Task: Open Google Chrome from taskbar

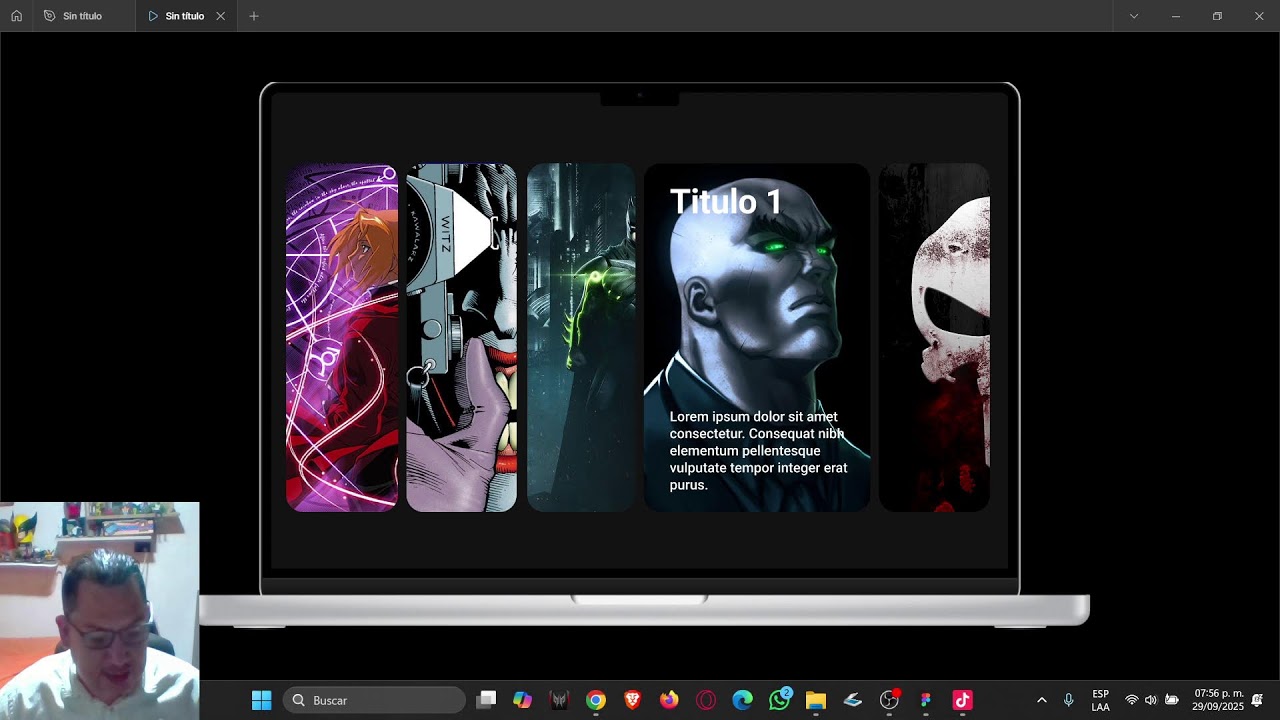Action: coord(596,700)
